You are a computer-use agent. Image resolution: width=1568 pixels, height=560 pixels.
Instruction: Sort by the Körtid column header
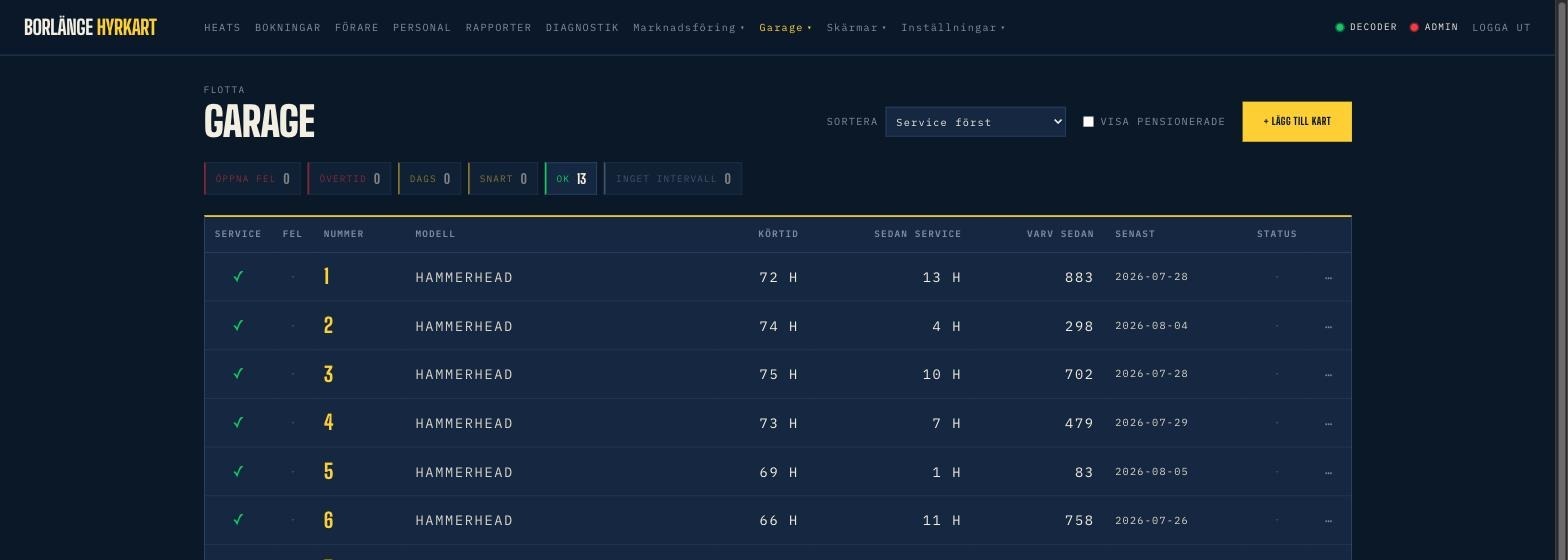coord(778,234)
